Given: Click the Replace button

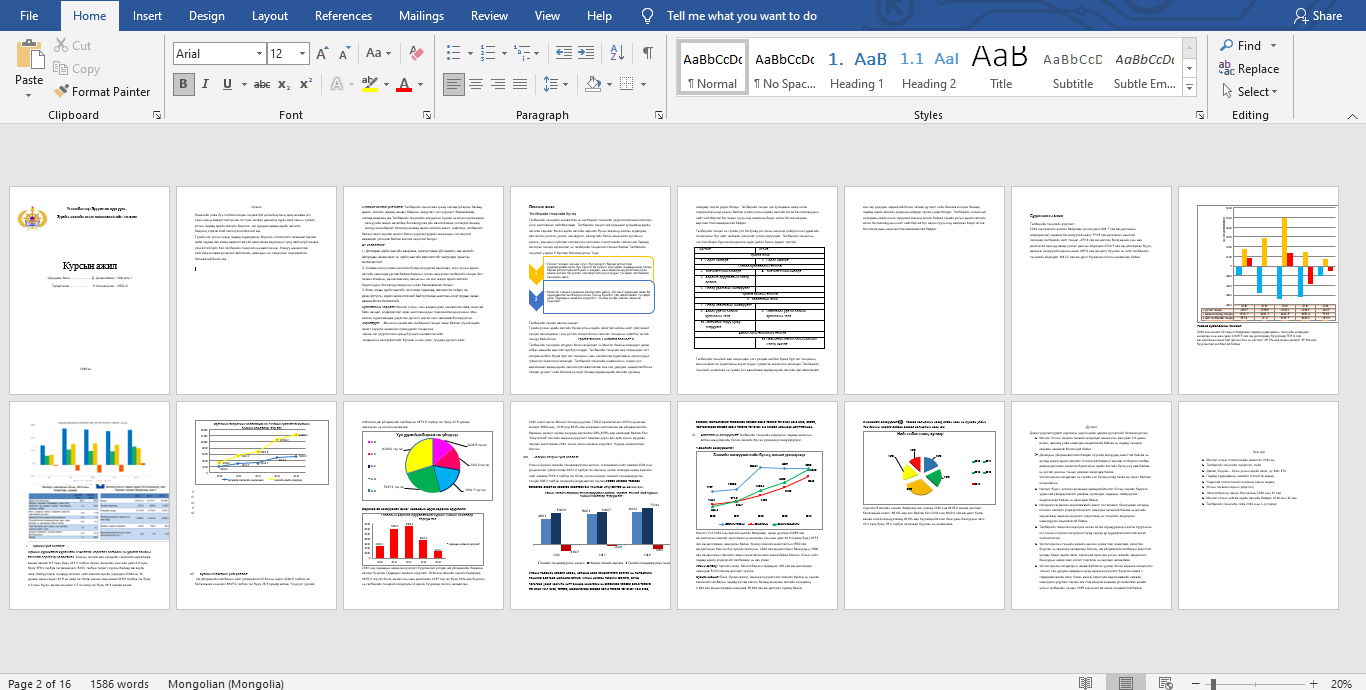Looking at the screenshot, I should tap(1249, 69).
